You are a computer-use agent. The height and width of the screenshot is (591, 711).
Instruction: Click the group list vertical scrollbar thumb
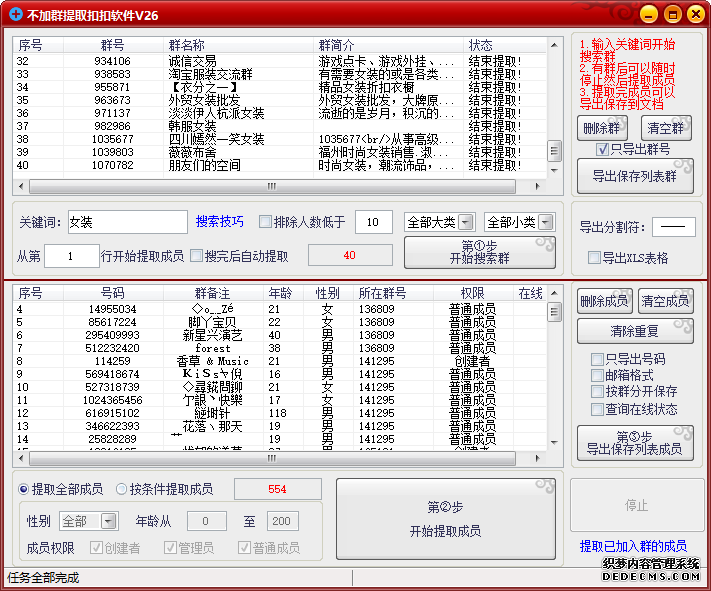[554, 151]
